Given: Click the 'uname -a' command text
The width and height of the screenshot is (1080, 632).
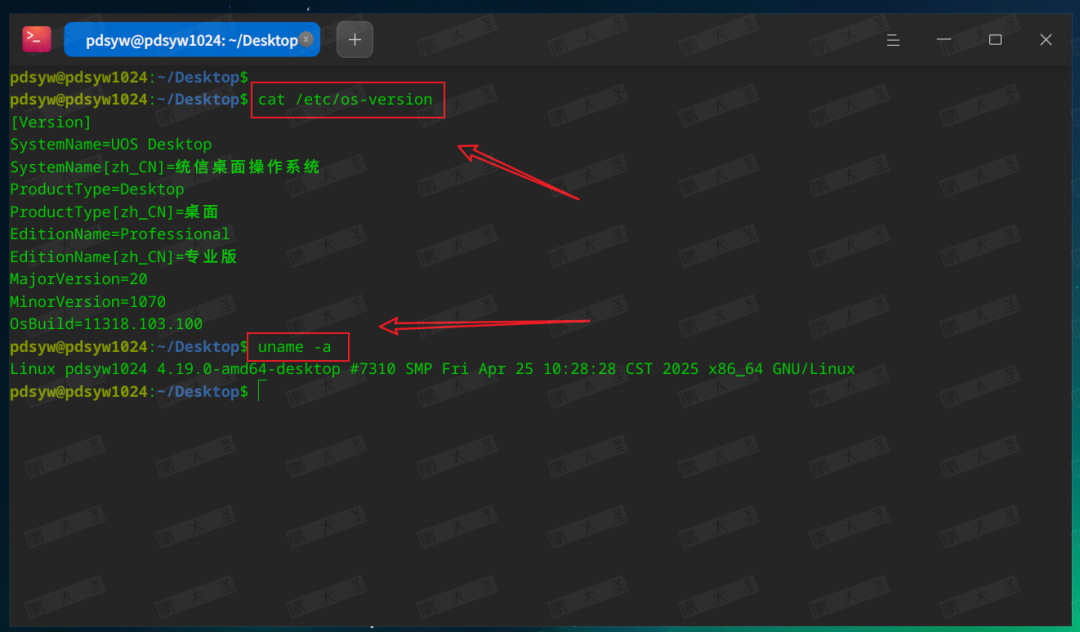Looking at the screenshot, I should tap(294, 347).
